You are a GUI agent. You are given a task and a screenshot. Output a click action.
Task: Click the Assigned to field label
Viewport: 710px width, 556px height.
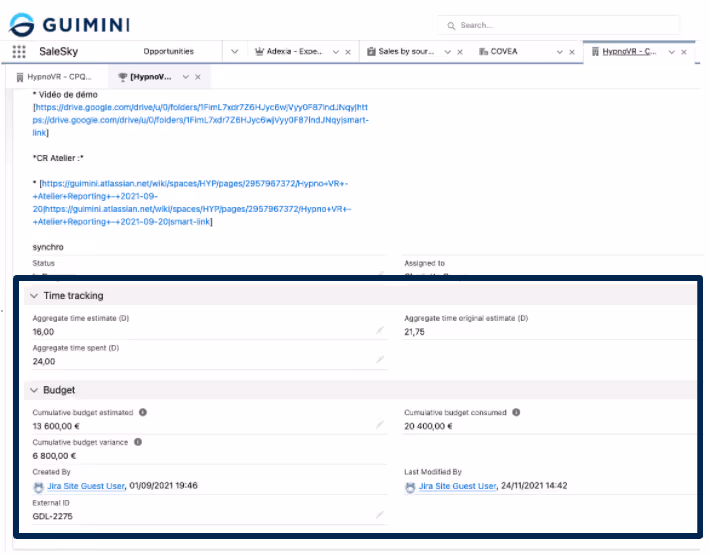click(424, 263)
